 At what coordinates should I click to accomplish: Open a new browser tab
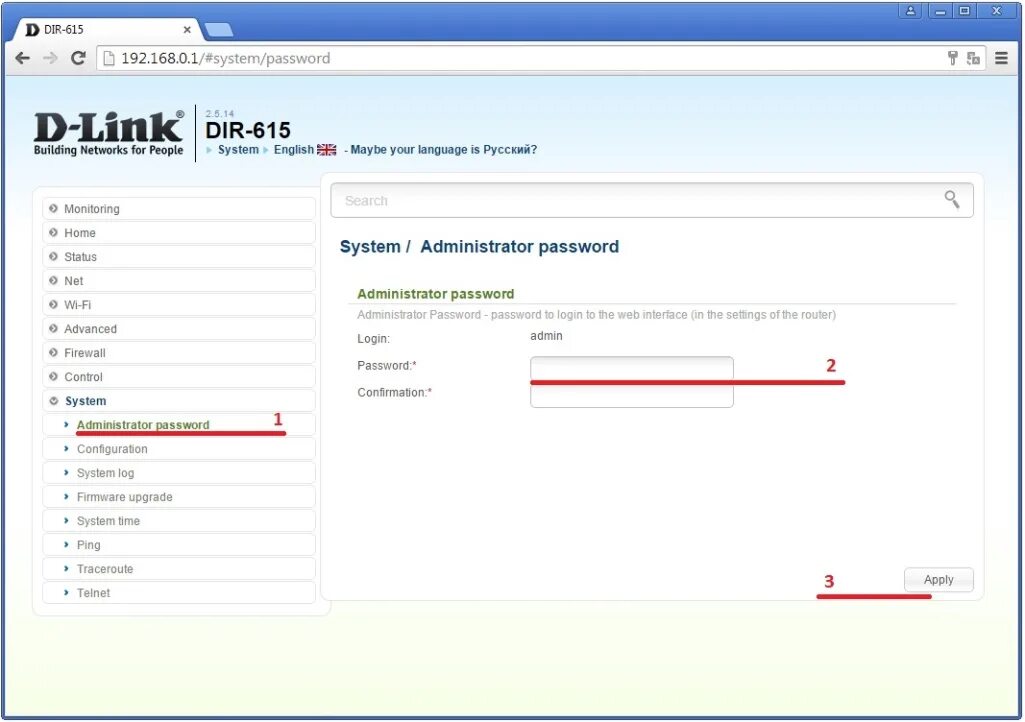219,29
